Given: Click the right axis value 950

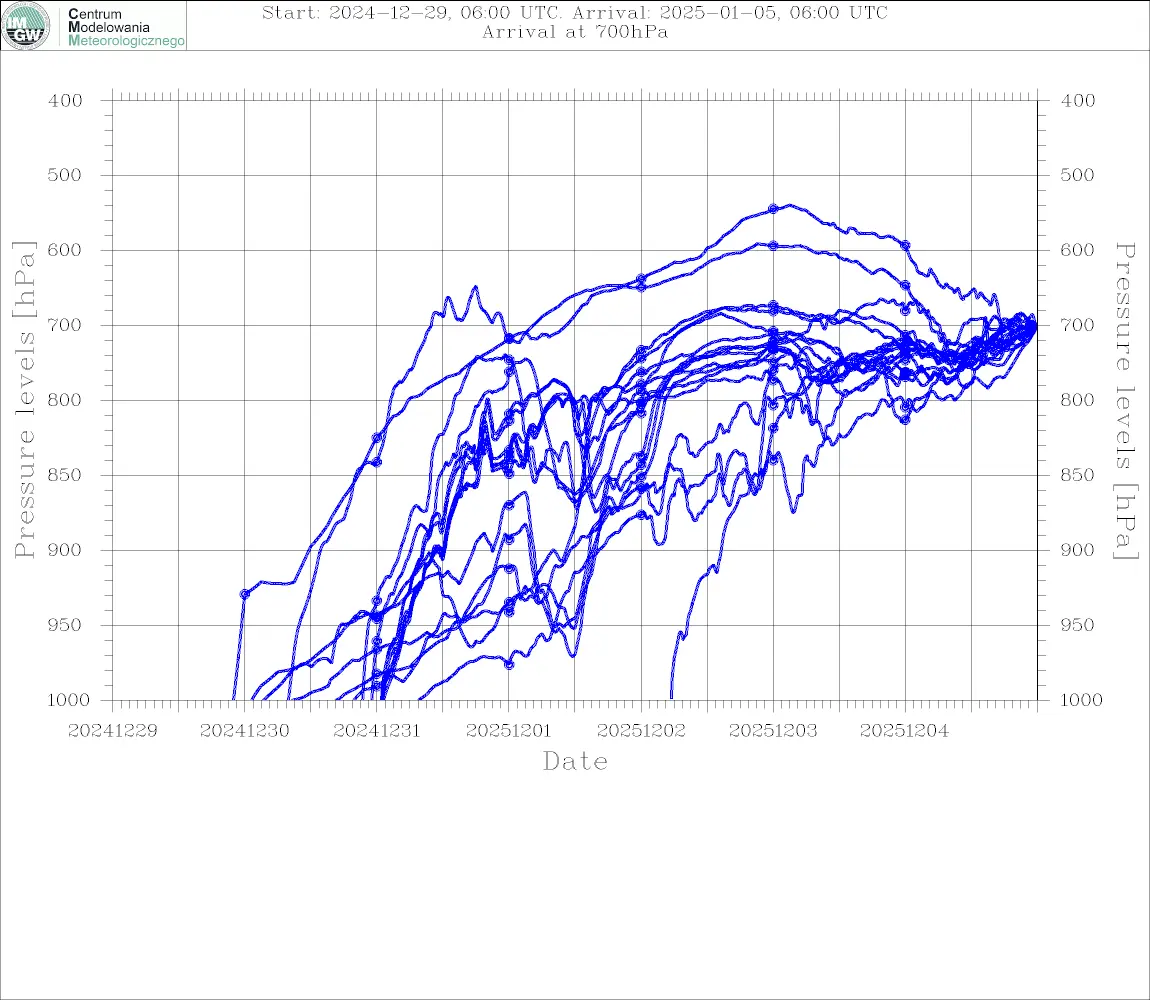Looking at the screenshot, I should point(1078,625).
